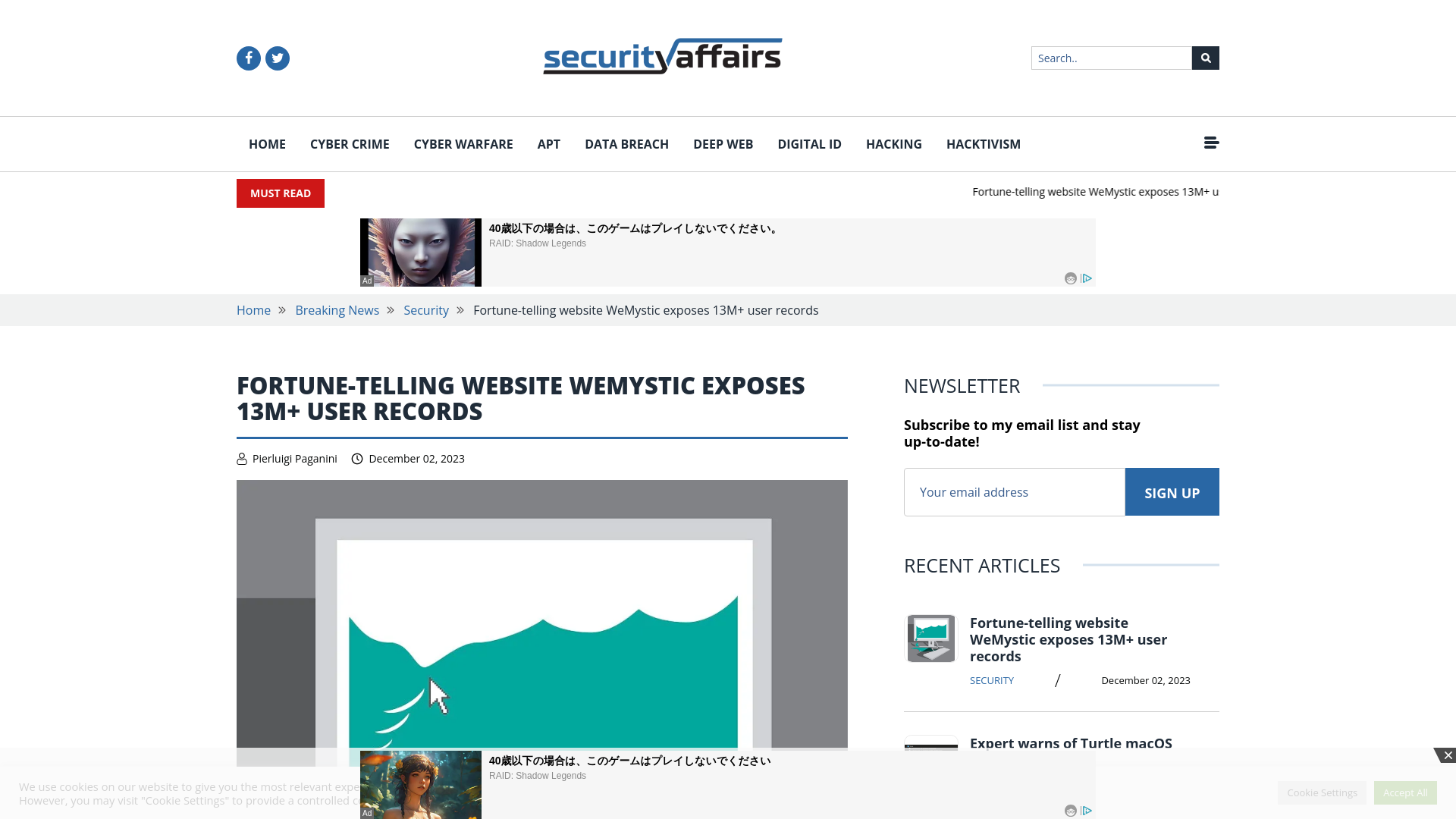
Task: Click the SIGN UP newsletter button
Action: click(1172, 491)
